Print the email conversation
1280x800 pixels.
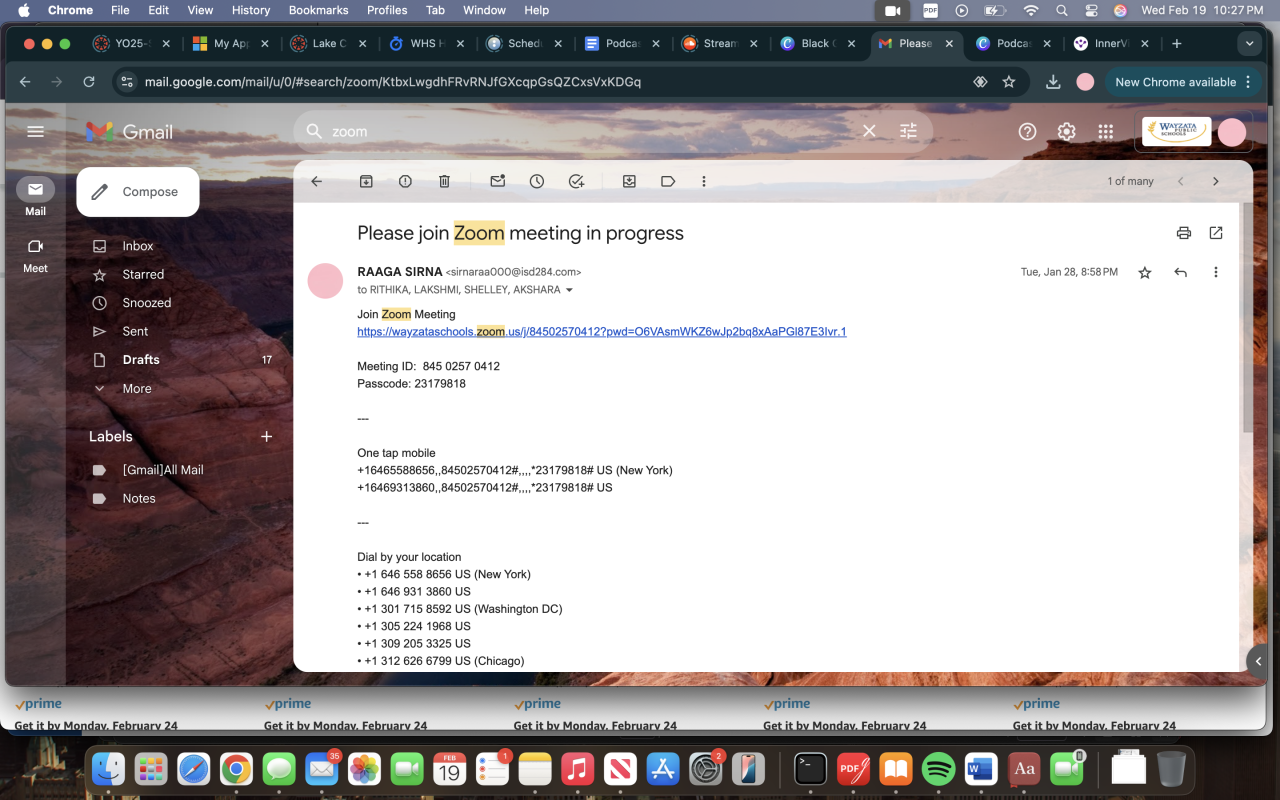(1184, 233)
